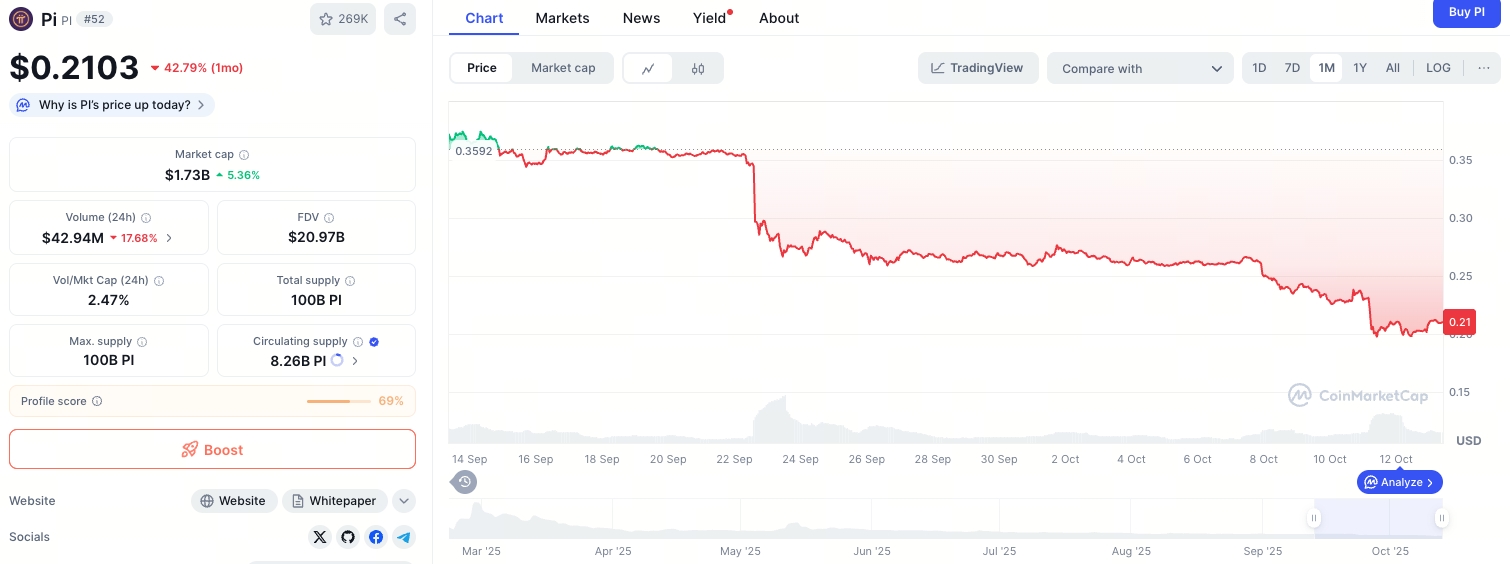Open the GitHub social link

coord(348,537)
